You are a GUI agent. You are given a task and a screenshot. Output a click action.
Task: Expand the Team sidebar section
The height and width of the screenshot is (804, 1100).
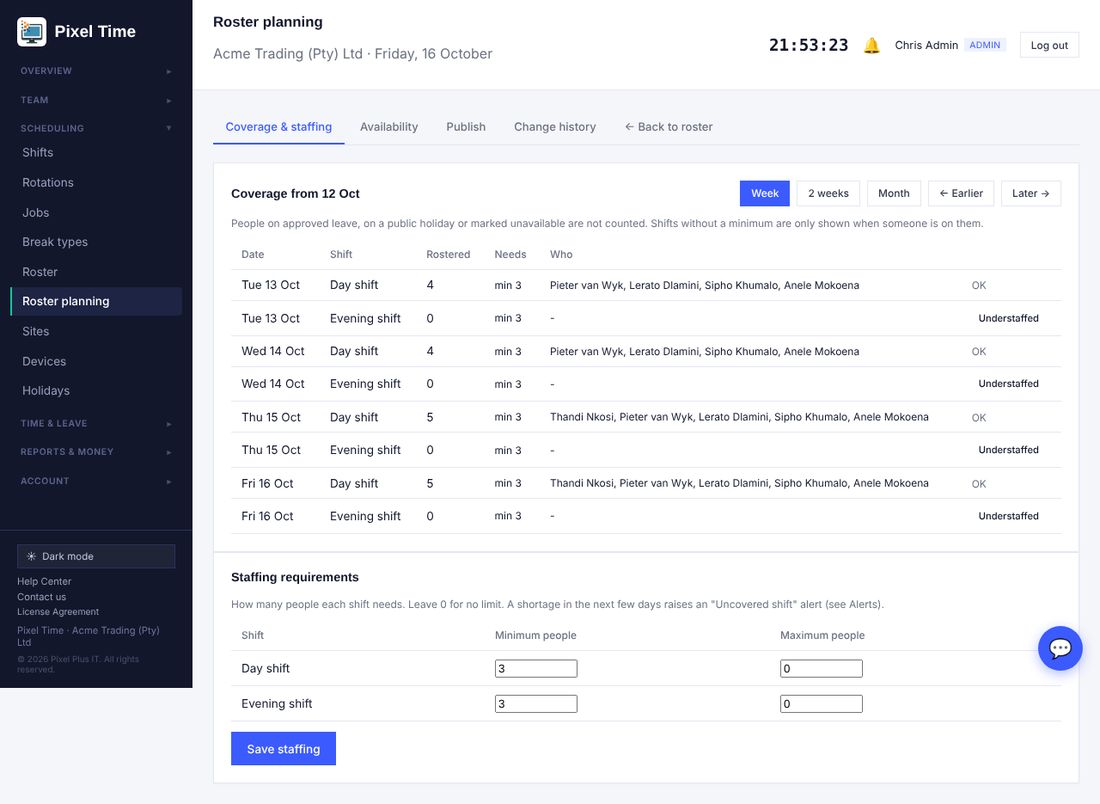[x=96, y=100]
